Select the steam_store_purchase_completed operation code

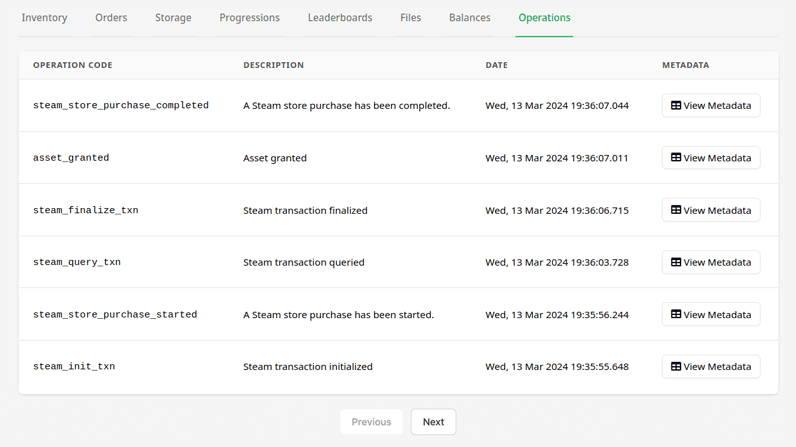coord(121,105)
